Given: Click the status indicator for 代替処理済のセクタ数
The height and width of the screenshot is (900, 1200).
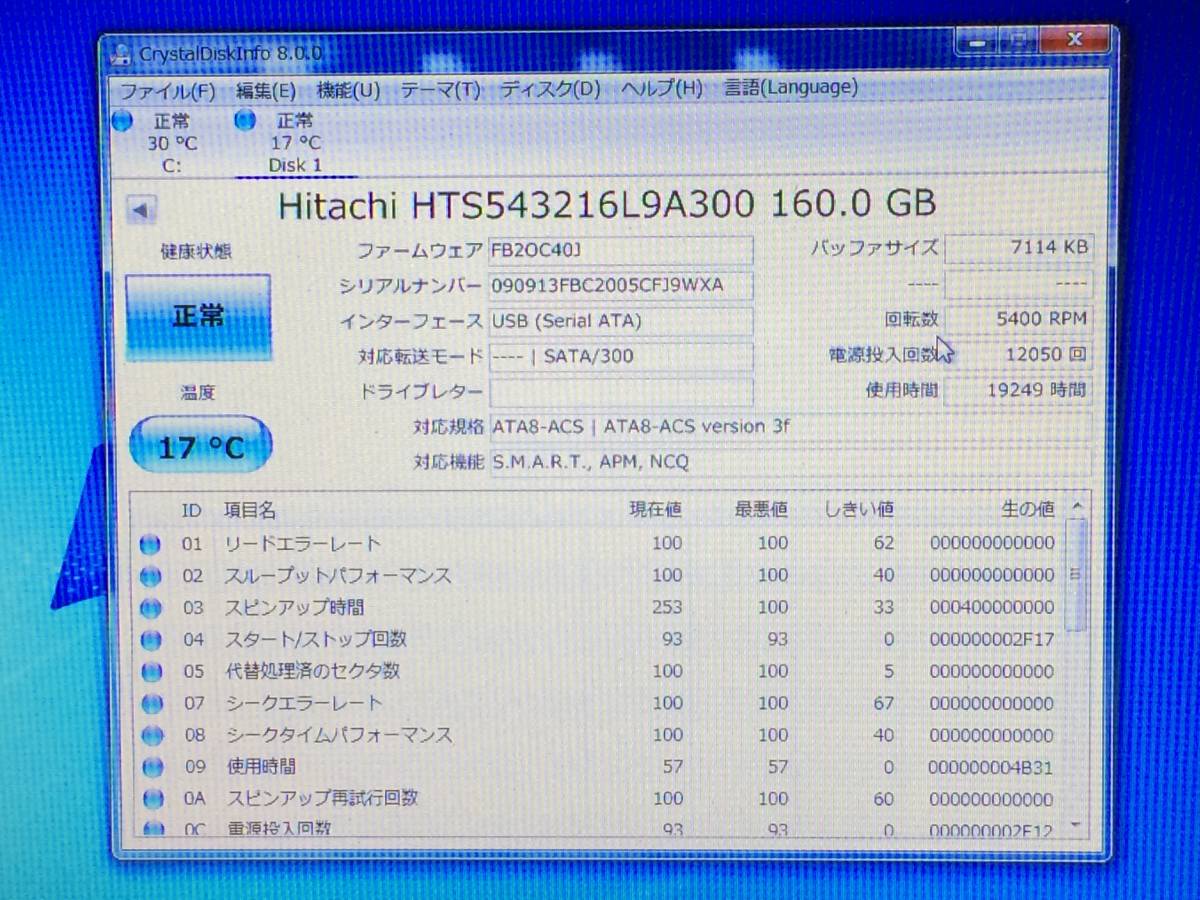Looking at the screenshot, I should (x=150, y=671).
